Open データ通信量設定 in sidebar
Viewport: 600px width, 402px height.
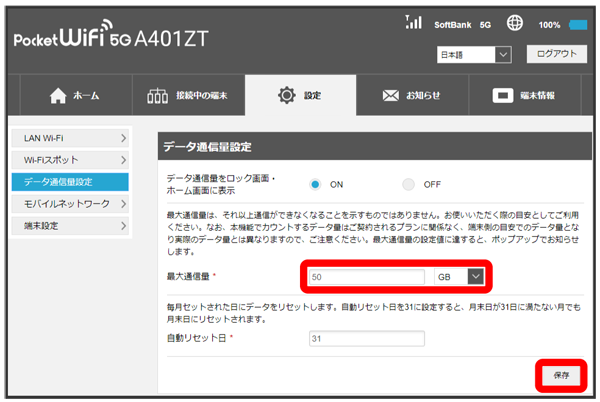pos(69,181)
